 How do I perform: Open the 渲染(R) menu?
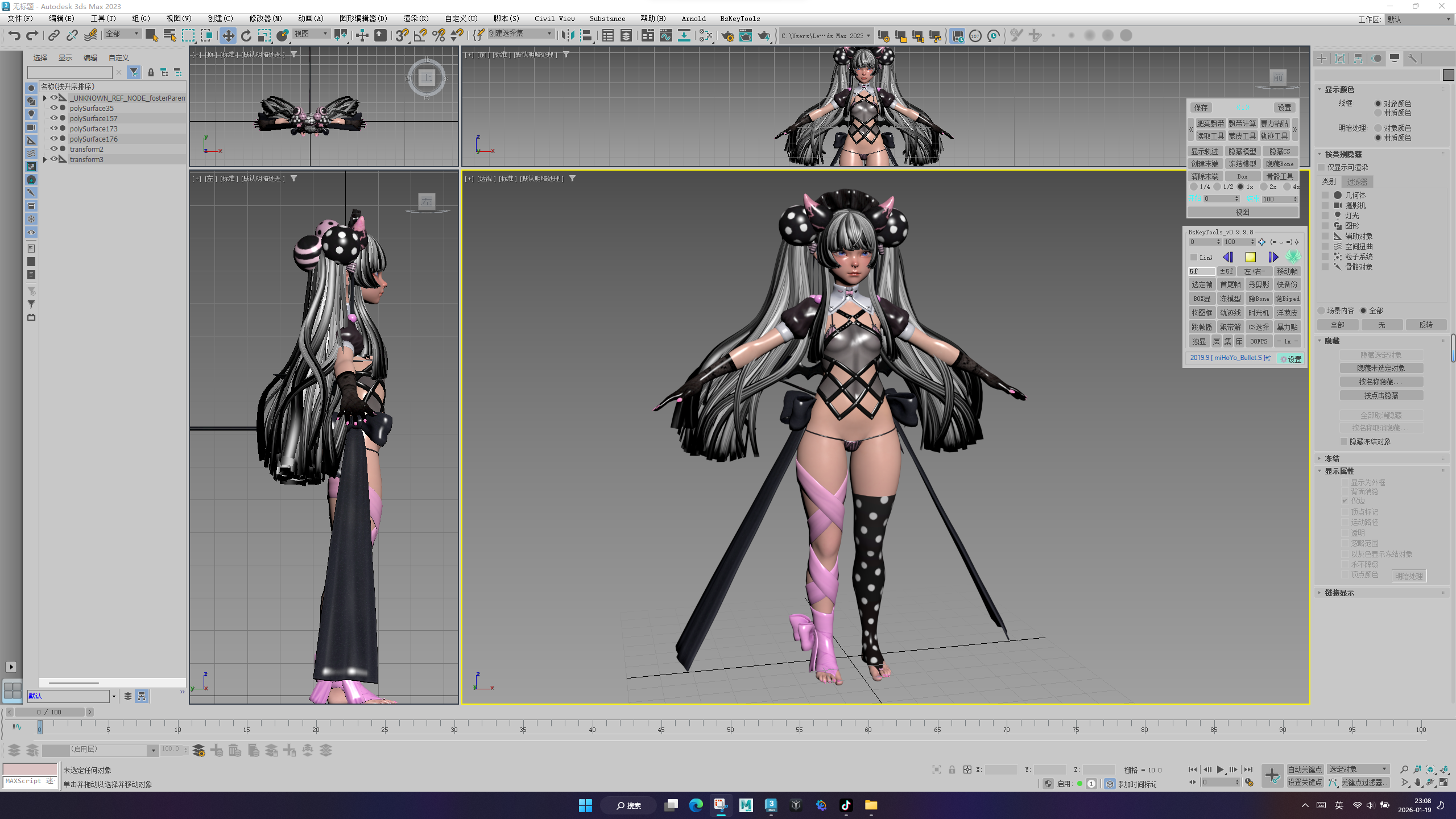pos(416,18)
